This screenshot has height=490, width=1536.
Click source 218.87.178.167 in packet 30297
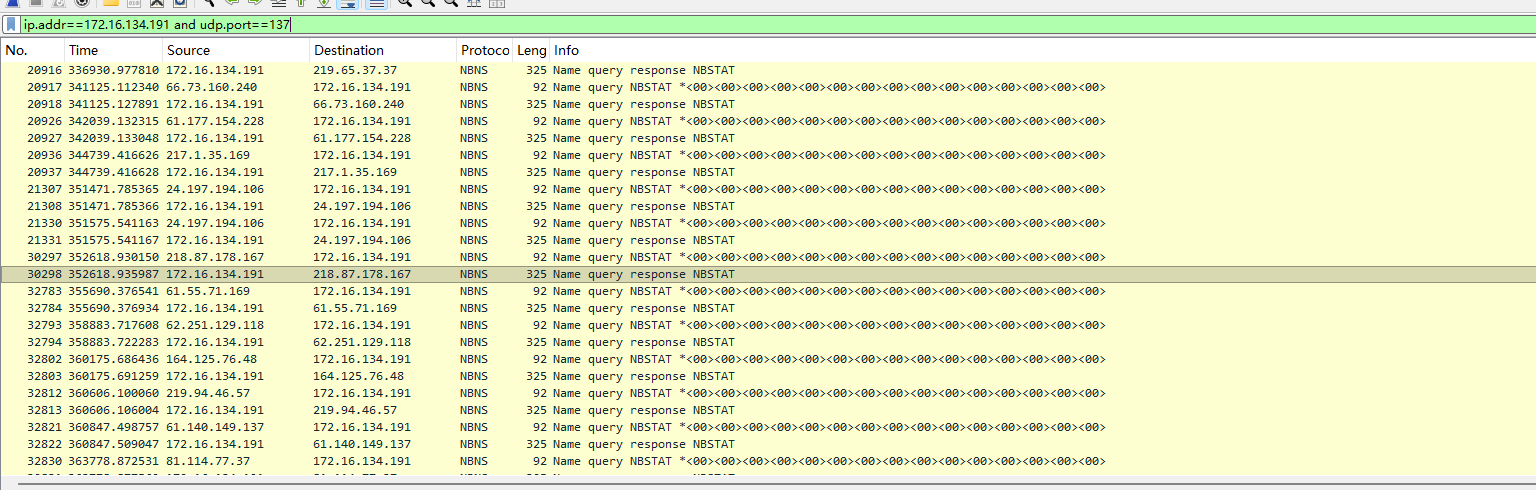215,257
